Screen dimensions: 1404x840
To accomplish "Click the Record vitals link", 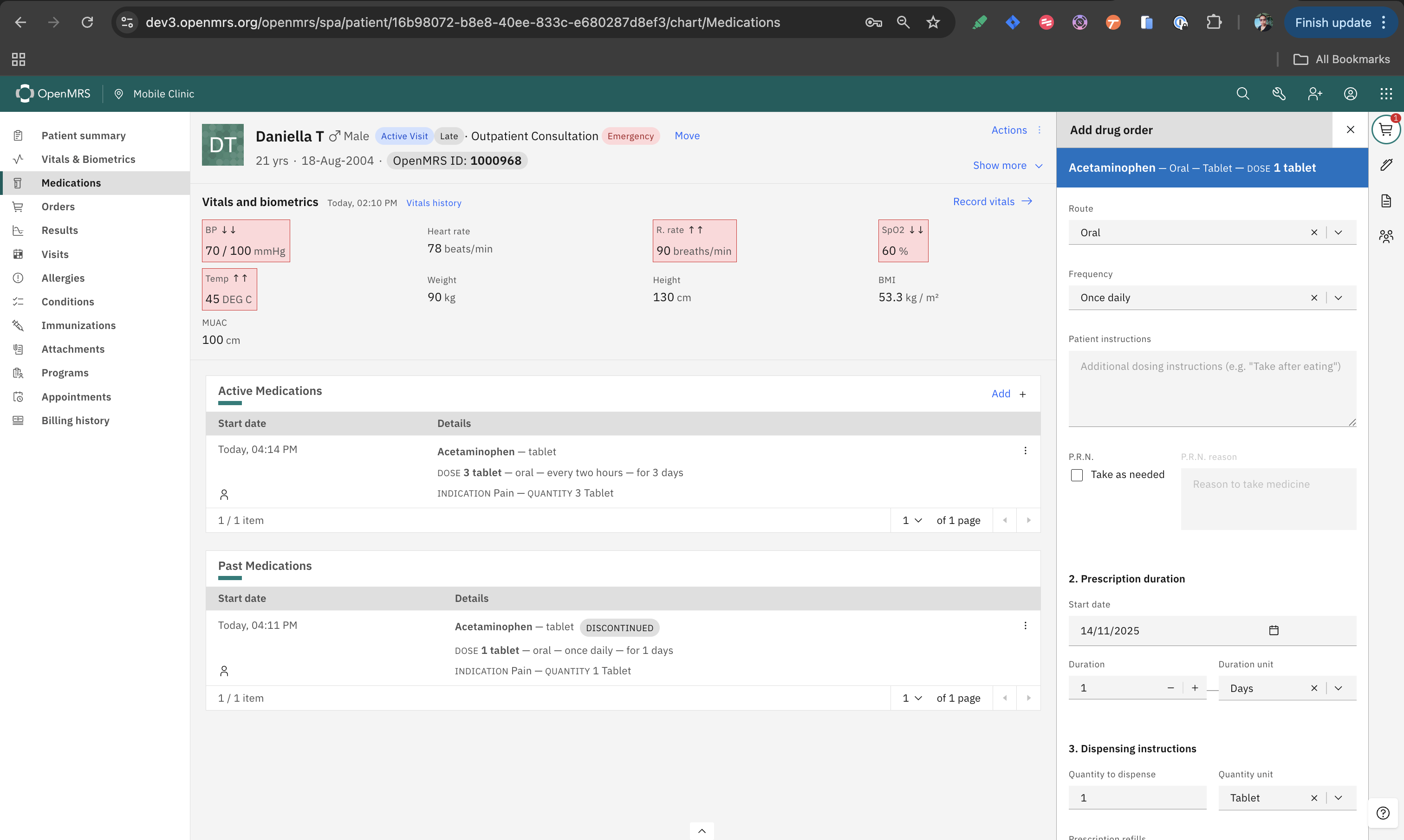I will point(992,201).
